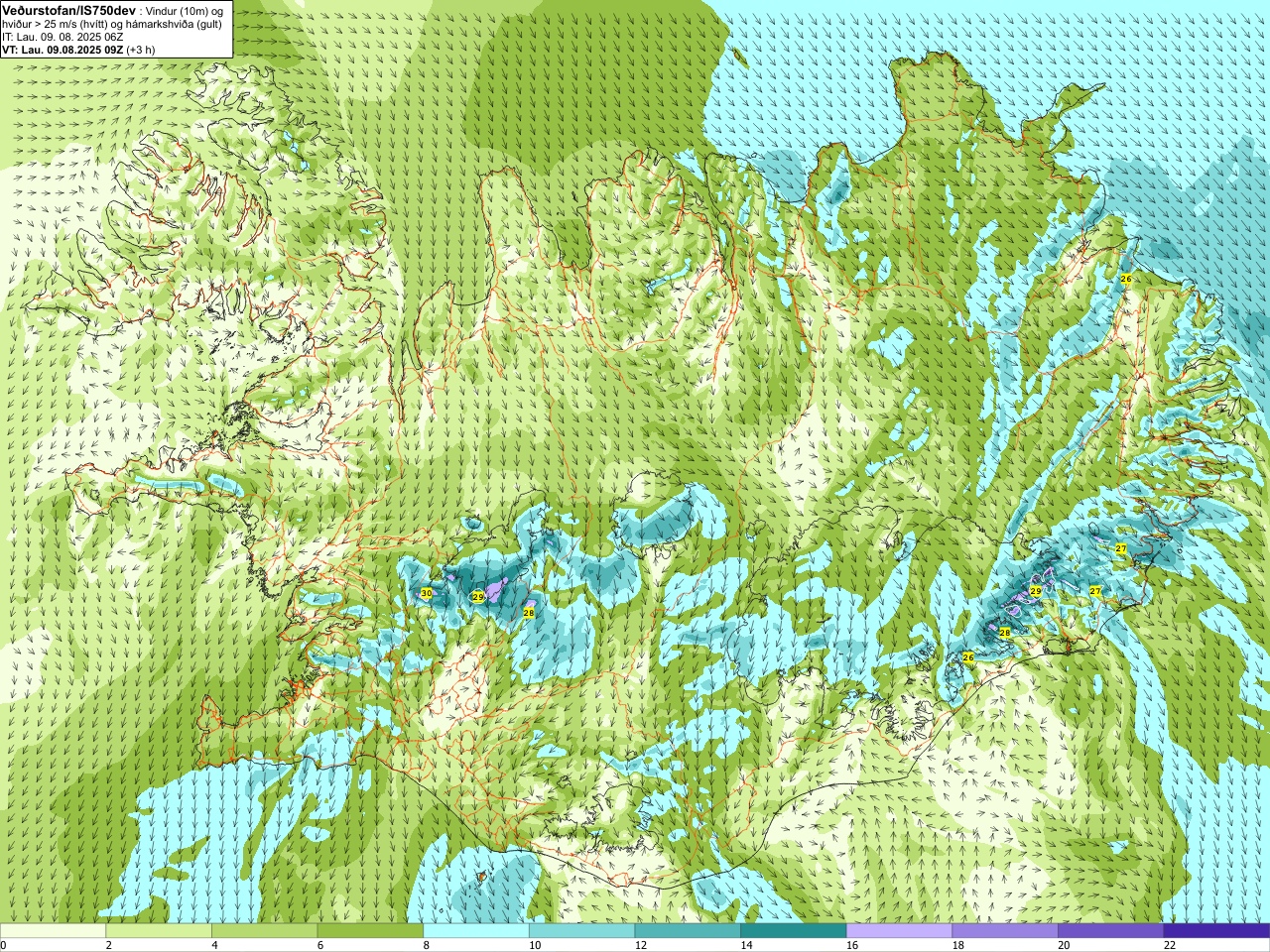
Task: Click the scale label '16'
Action: [x=851, y=946]
